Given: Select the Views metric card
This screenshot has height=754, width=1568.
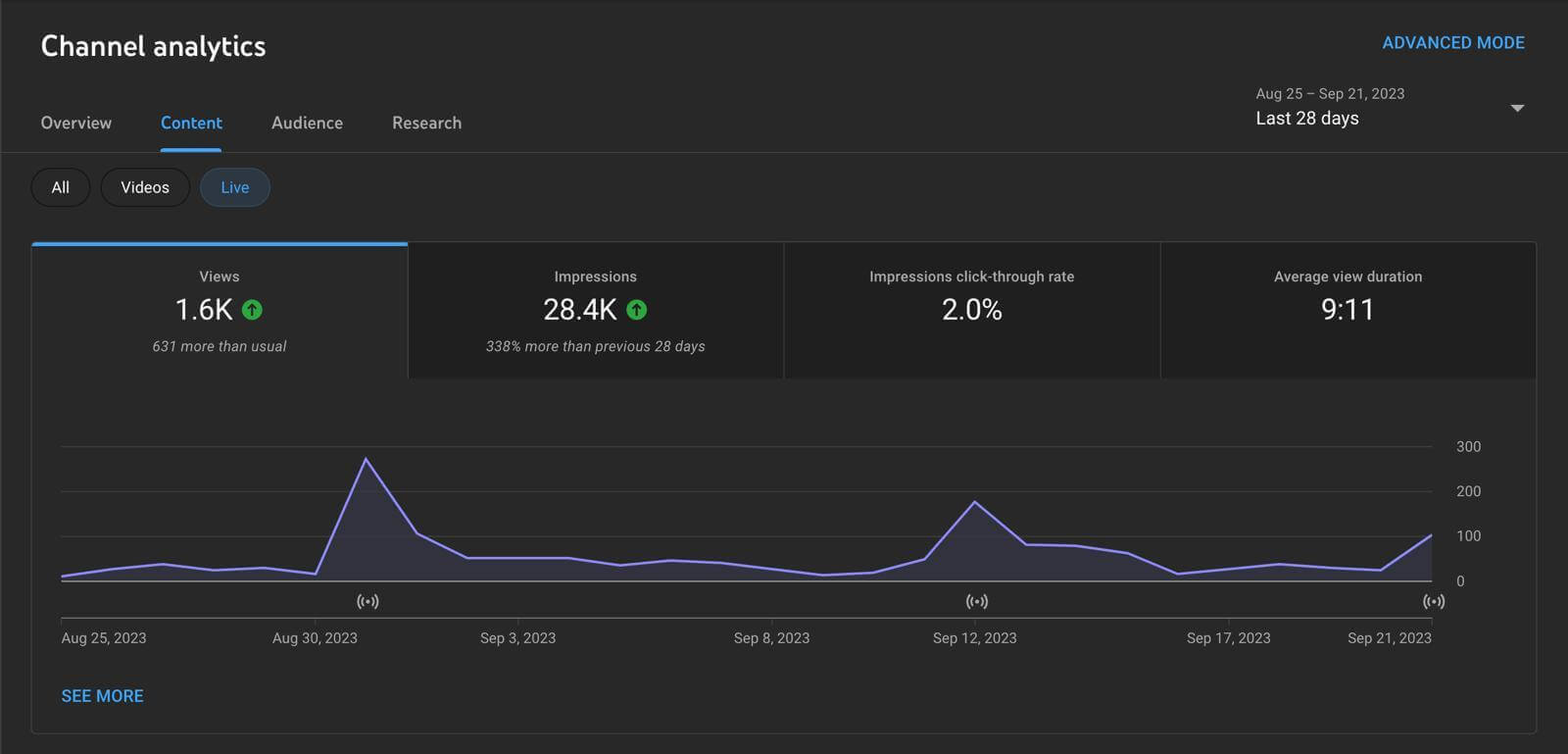Looking at the screenshot, I should 220,311.
